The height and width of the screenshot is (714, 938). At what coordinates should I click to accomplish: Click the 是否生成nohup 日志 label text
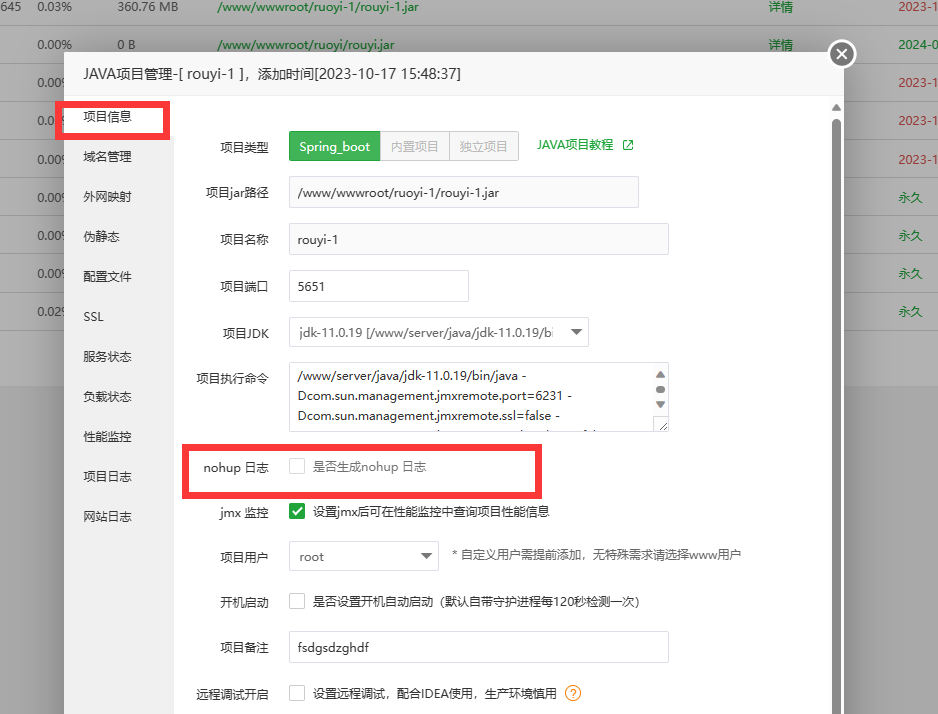click(x=369, y=466)
